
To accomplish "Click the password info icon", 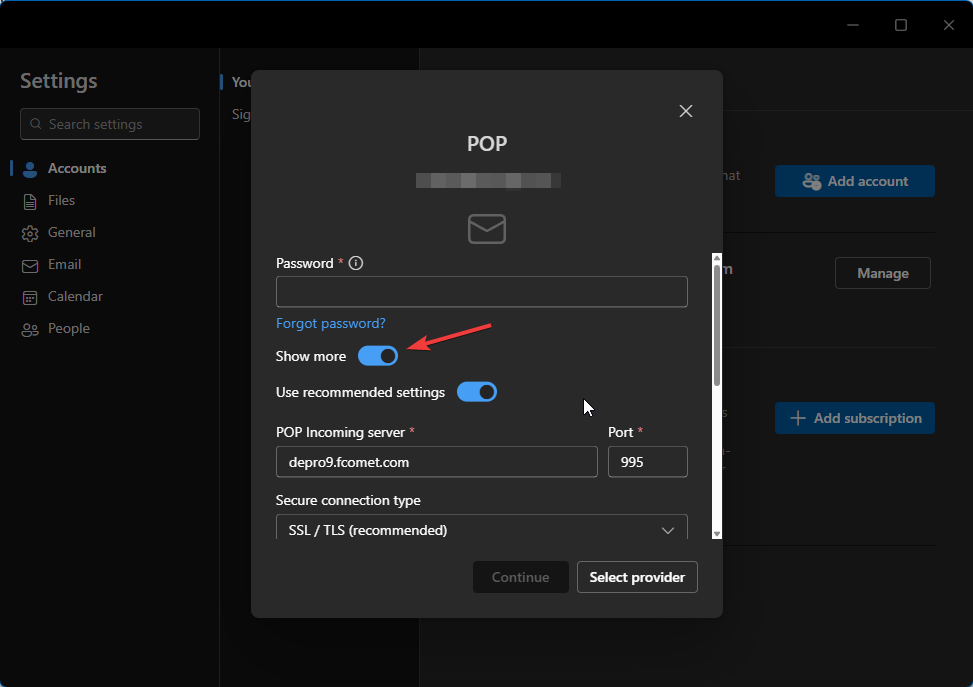I will tap(356, 263).
